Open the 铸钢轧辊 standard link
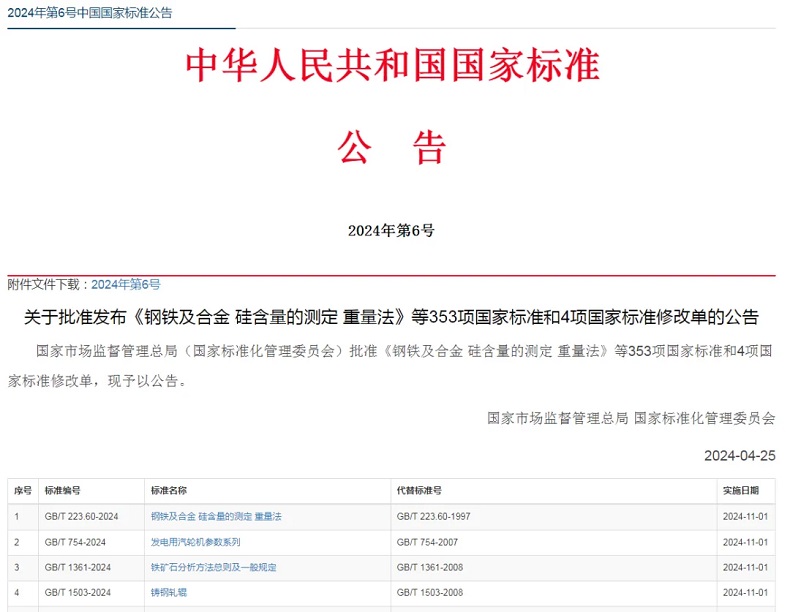790x612 pixels. tap(167, 592)
